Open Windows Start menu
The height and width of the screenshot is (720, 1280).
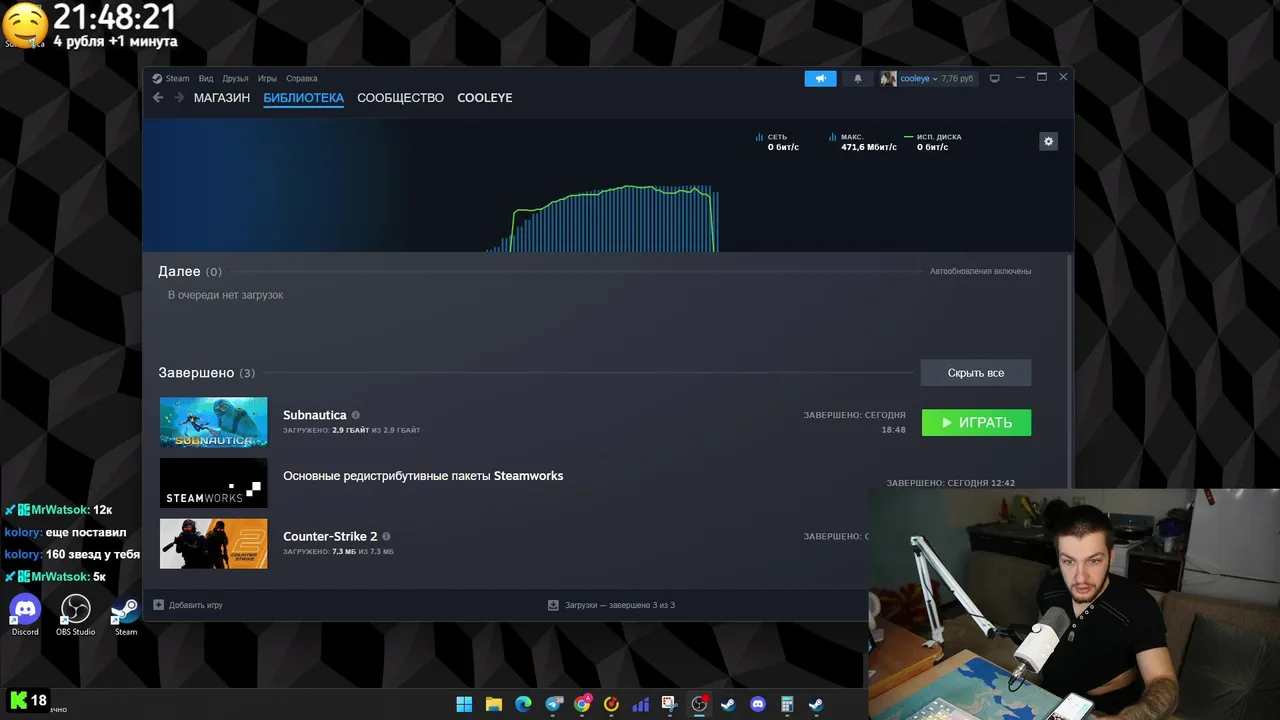[x=464, y=704]
